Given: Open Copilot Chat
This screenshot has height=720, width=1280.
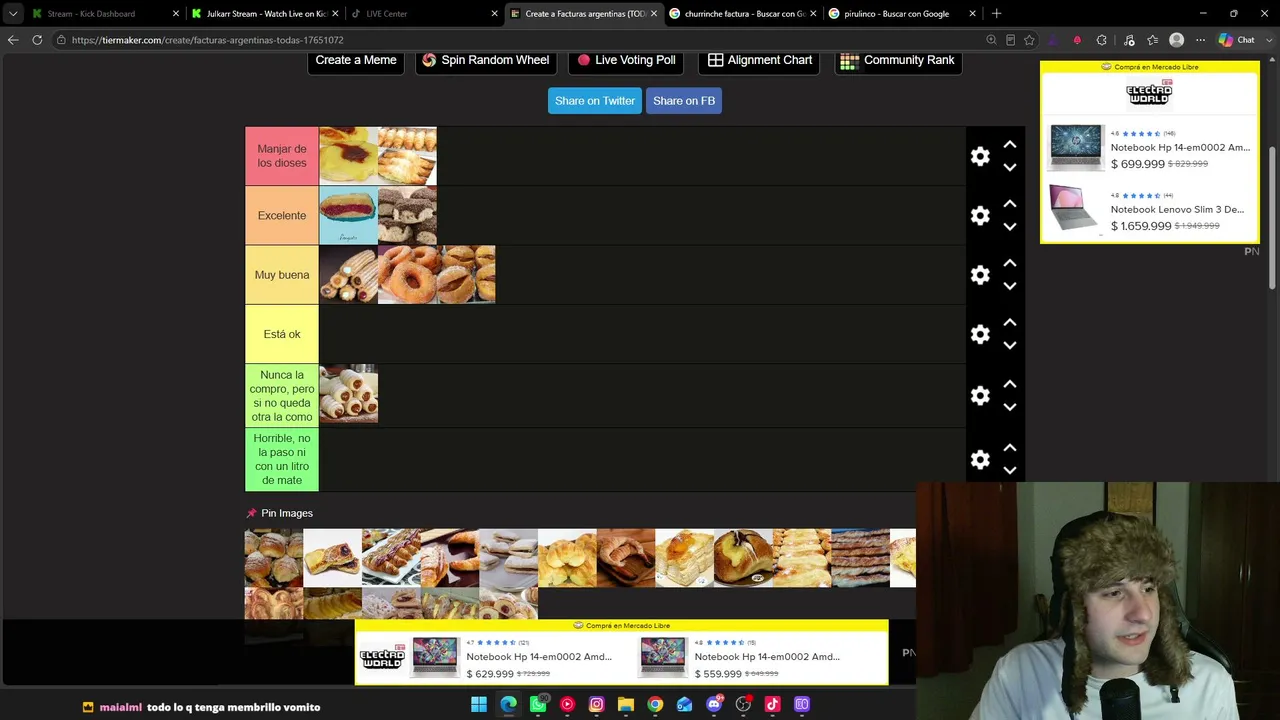Looking at the screenshot, I should pos(1237,40).
